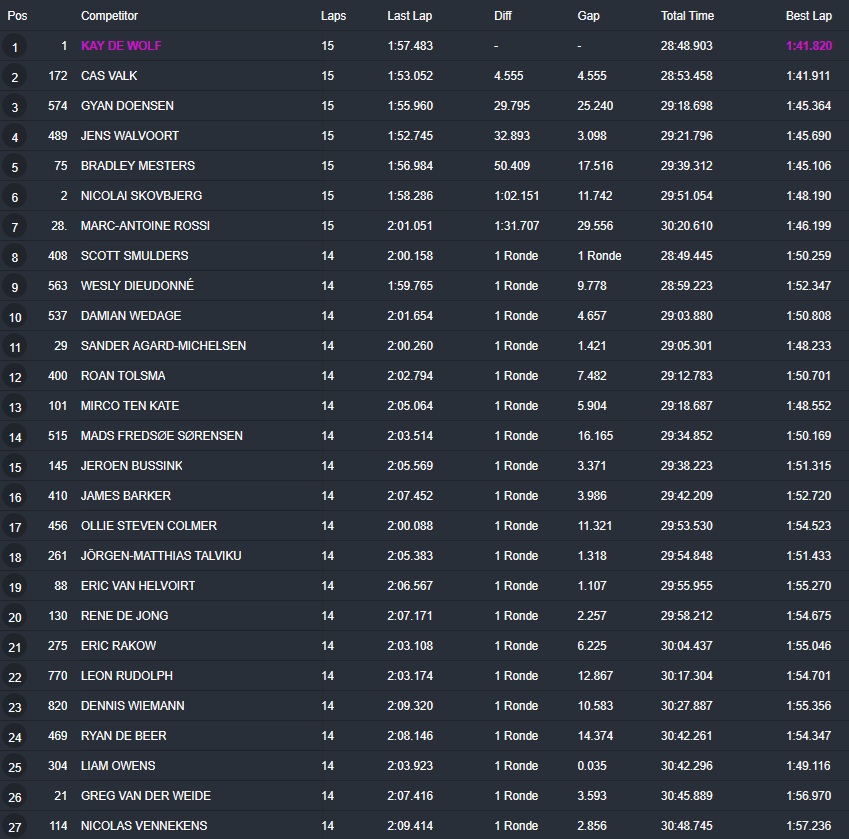Click the Laps column header
The width and height of the screenshot is (849, 839).
[x=334, y=16]
